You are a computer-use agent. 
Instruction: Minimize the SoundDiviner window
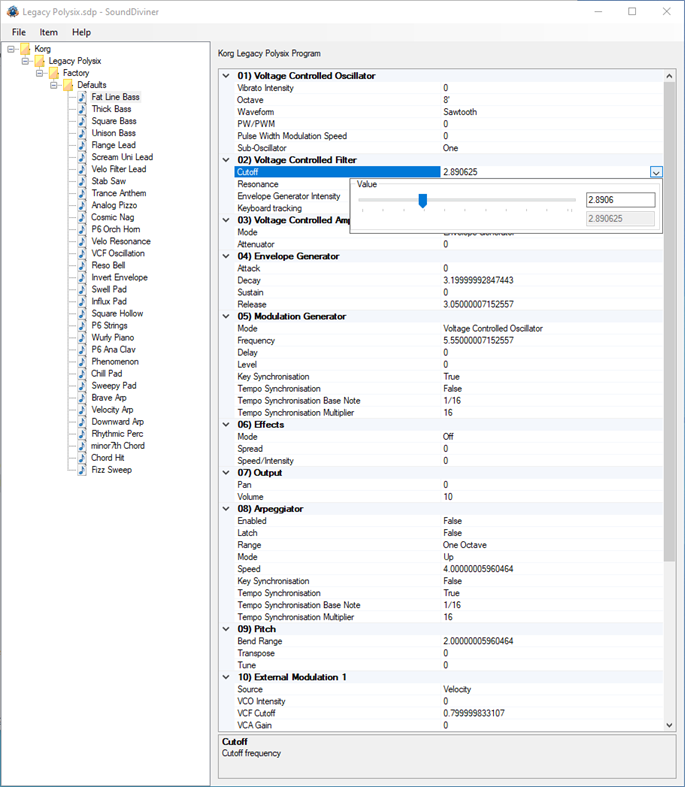pos(598,12)
